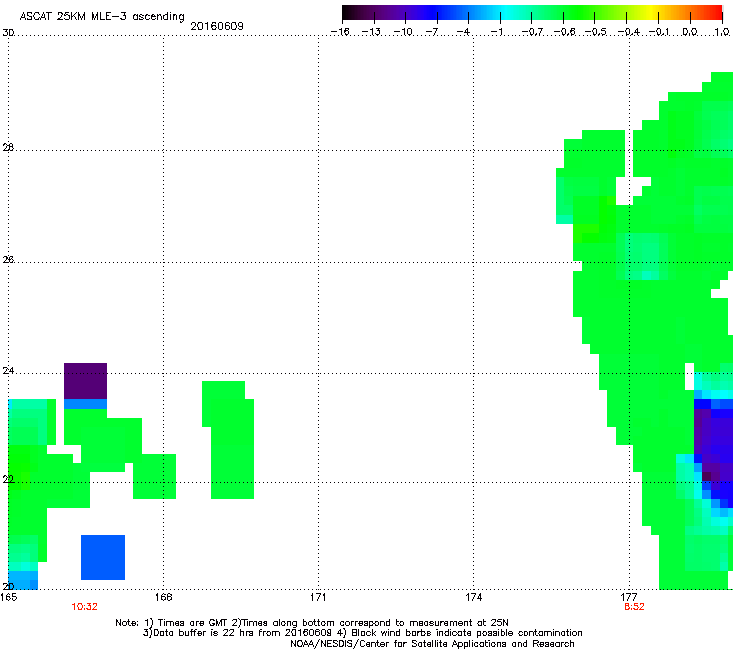The width and height of the screenshot is (740, 650).
Task: Click the longitude label "174"
Action: pos(473,597)
